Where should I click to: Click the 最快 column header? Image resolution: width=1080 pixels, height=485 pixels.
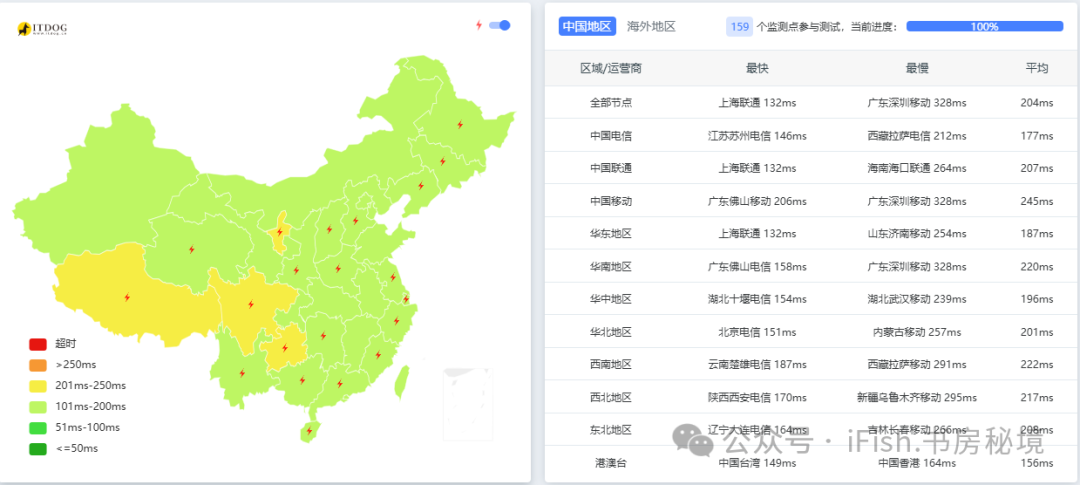point(757,69)
